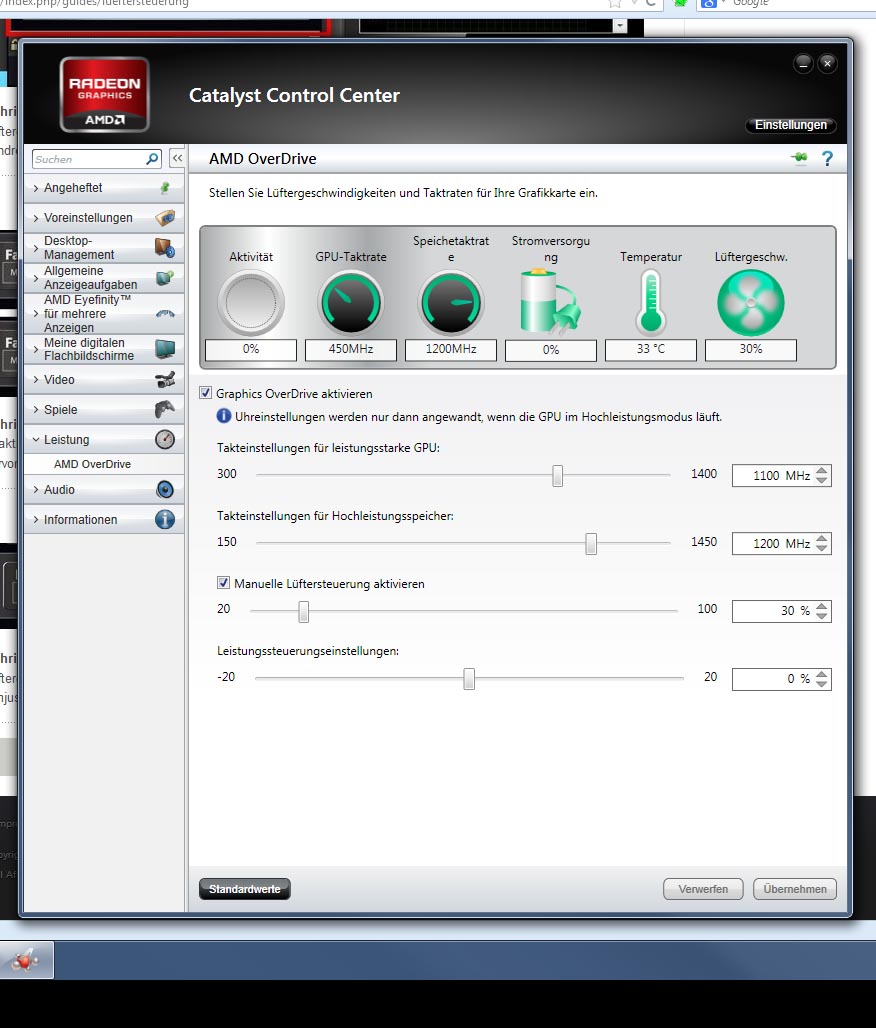Screen dimensions: 876x1028
Task: Click the Spiele gamepad icon
Action: [165, 409]
